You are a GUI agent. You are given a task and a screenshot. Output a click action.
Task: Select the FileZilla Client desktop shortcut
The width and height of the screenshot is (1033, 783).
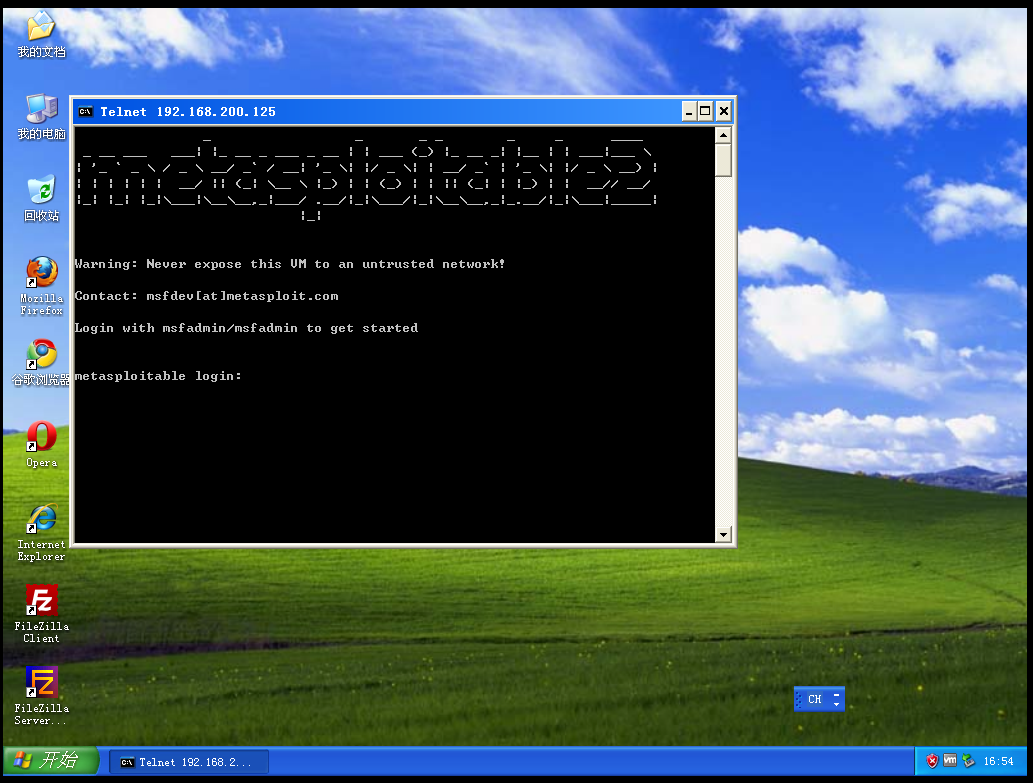[41, 614]
